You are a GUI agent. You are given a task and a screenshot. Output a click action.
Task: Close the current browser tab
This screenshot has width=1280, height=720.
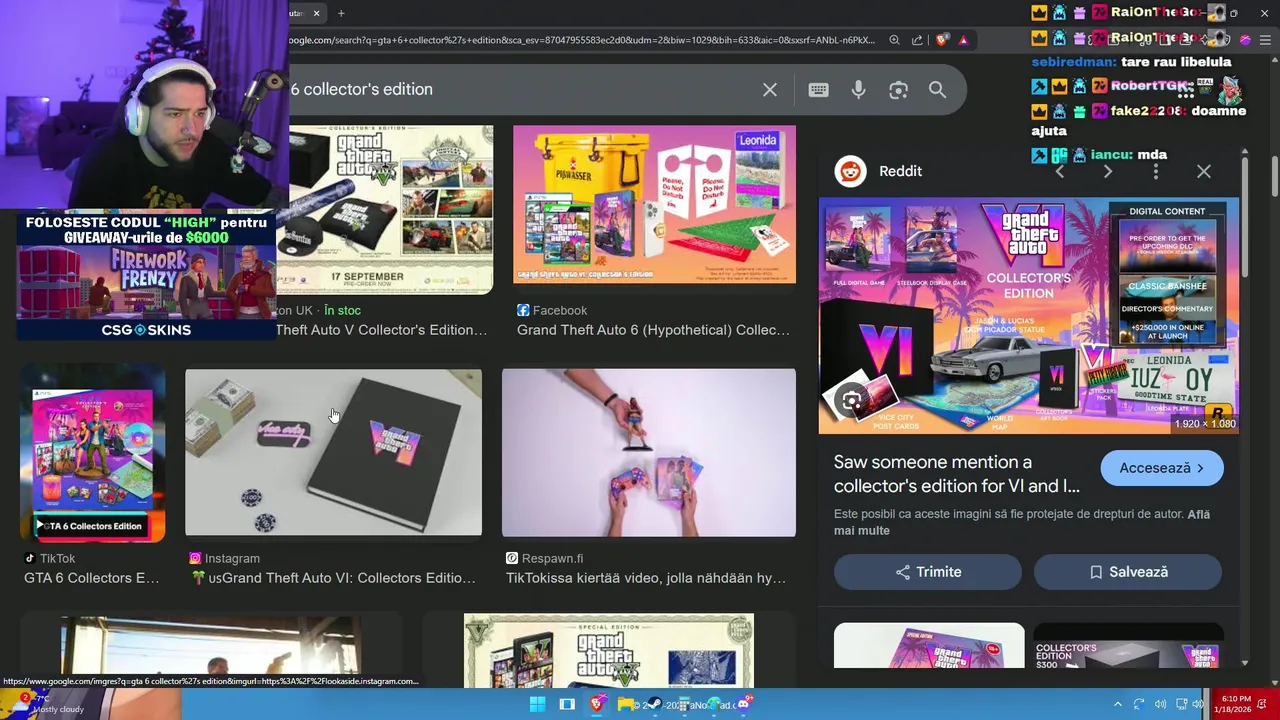[316, 13]
